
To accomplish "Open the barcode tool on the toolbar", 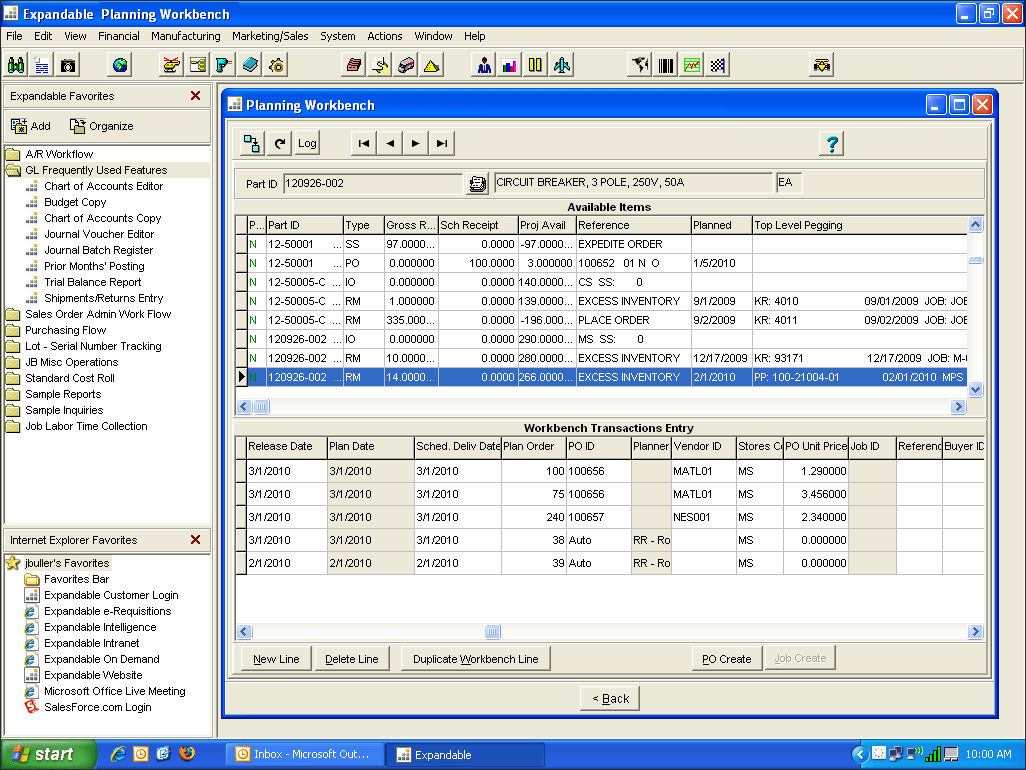I will coord(665,64).
